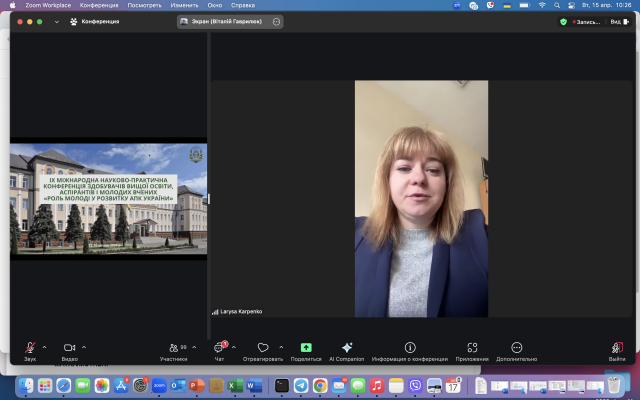Open Google Chrome from the Dock
This screenshot has height=400, width=640.
coord(320,385)
